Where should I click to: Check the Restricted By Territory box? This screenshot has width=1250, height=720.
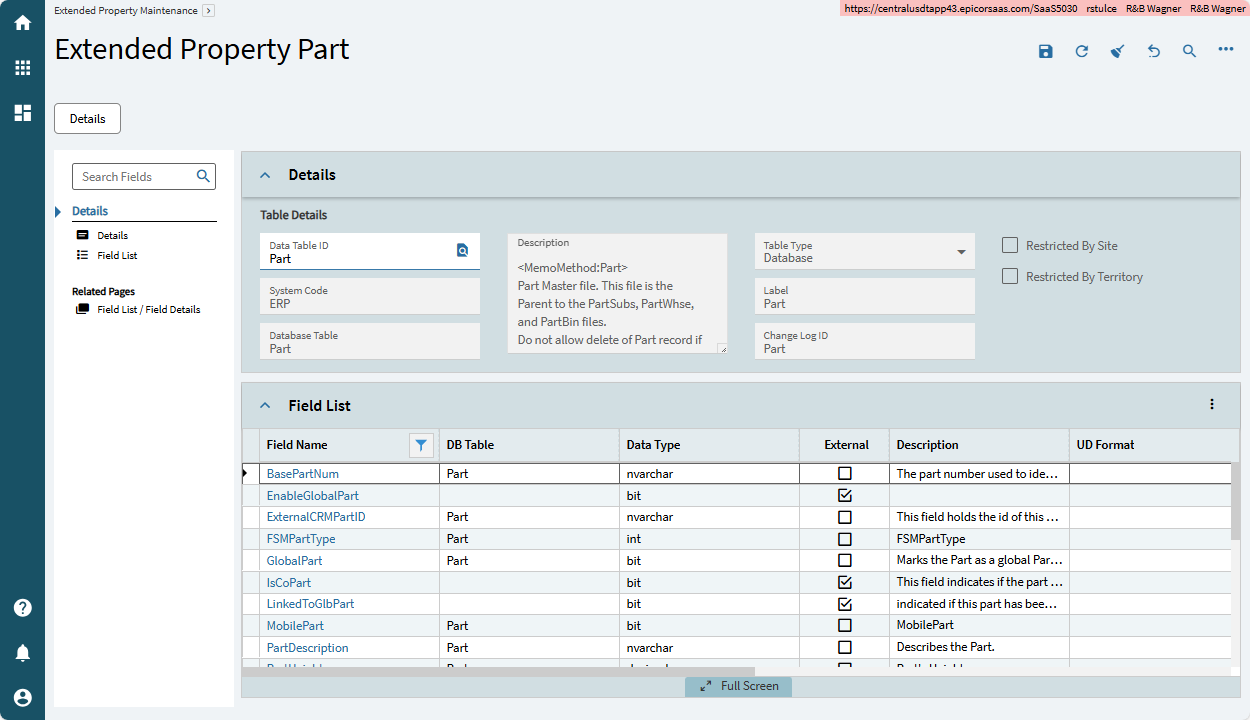pos(1010,276)
